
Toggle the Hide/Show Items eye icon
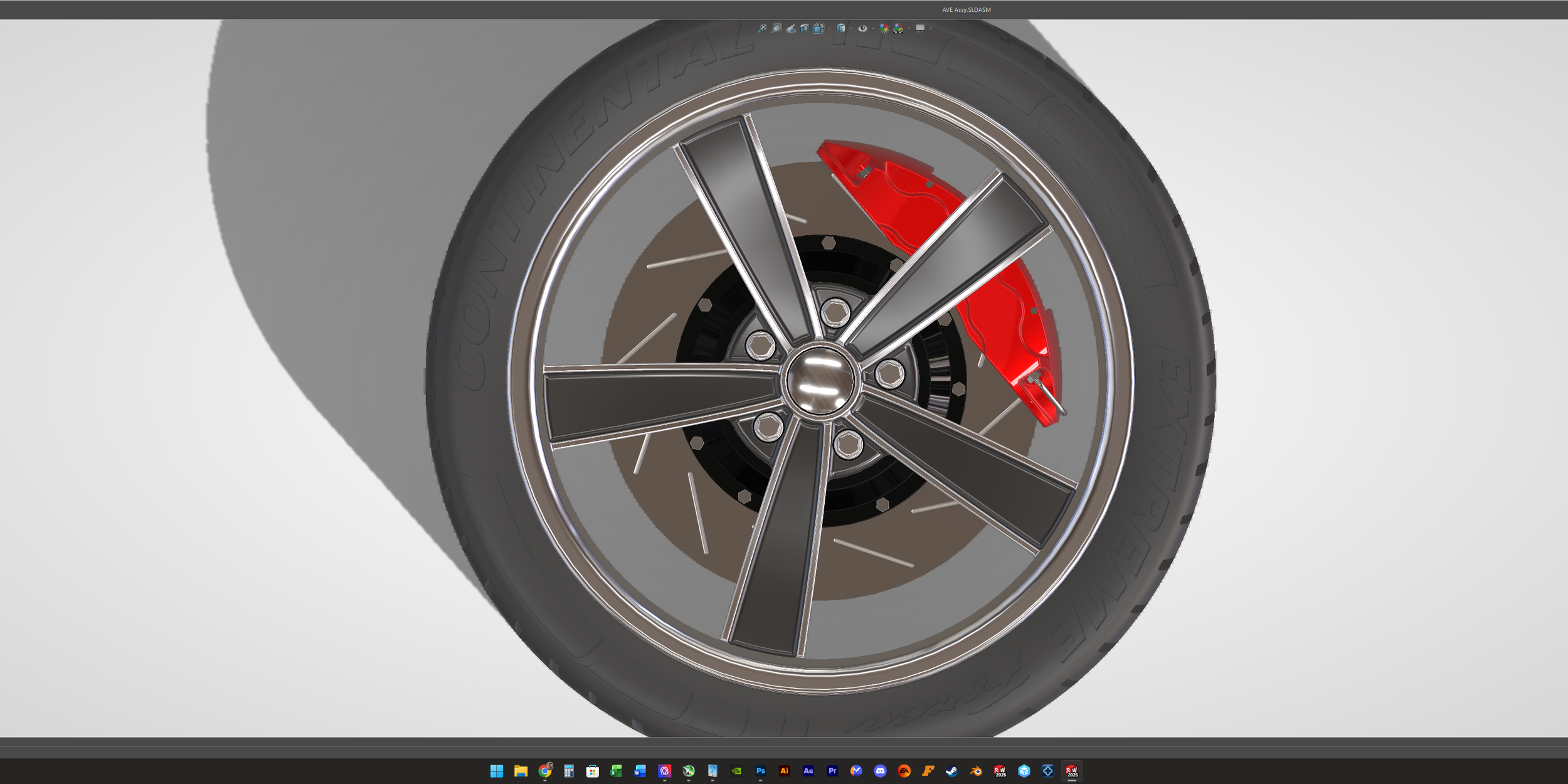863,28
